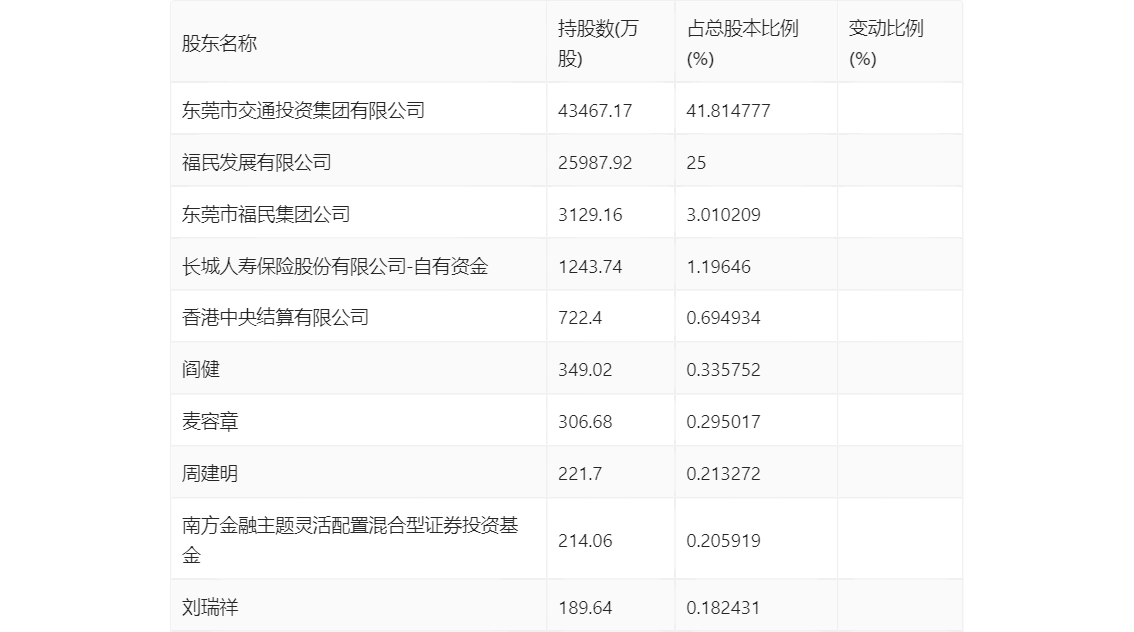Viewport: 1134px width, 632px height.
Task: Select the percentage 1.19646
Action: coord(718,267)
